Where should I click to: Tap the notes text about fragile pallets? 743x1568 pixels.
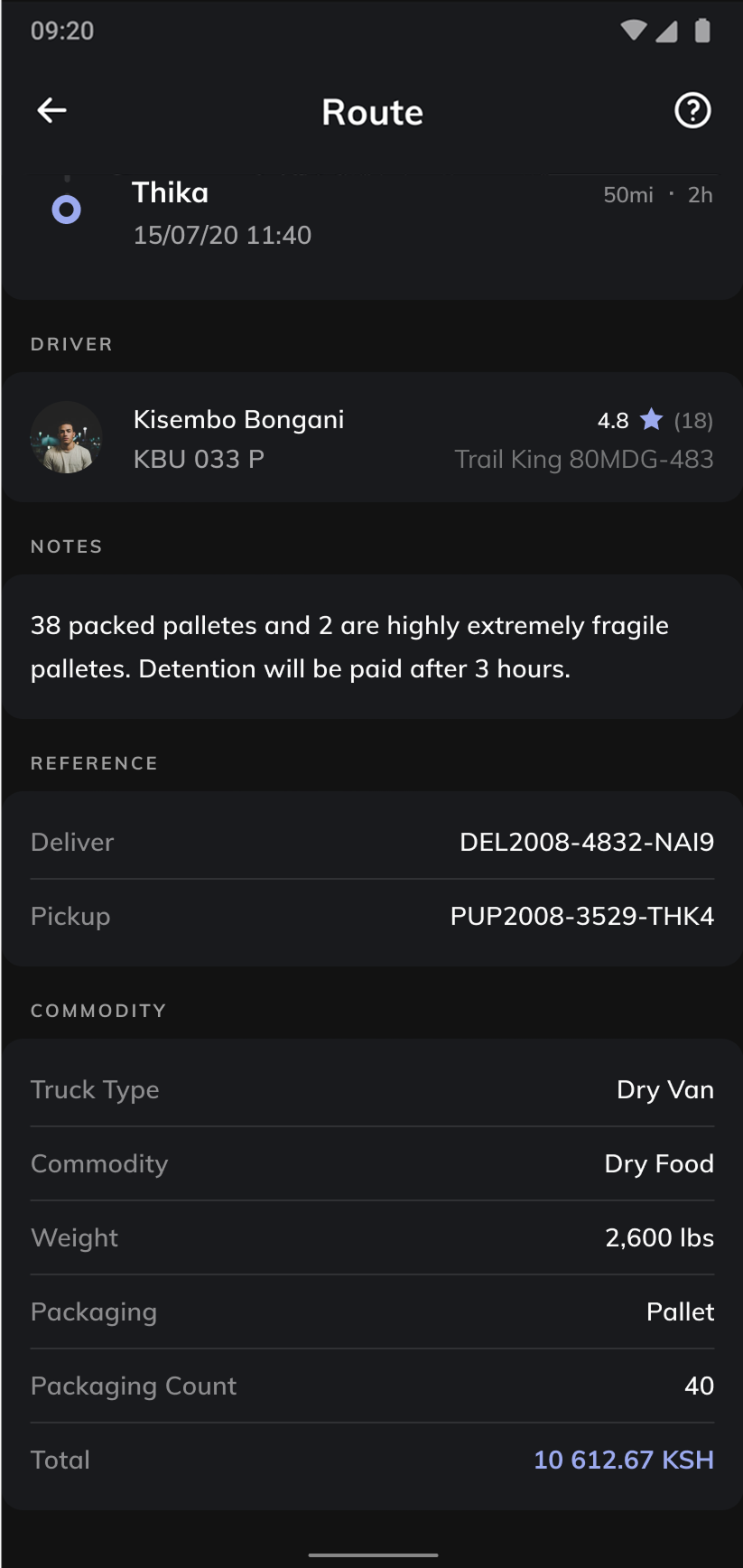coord(349,647)
